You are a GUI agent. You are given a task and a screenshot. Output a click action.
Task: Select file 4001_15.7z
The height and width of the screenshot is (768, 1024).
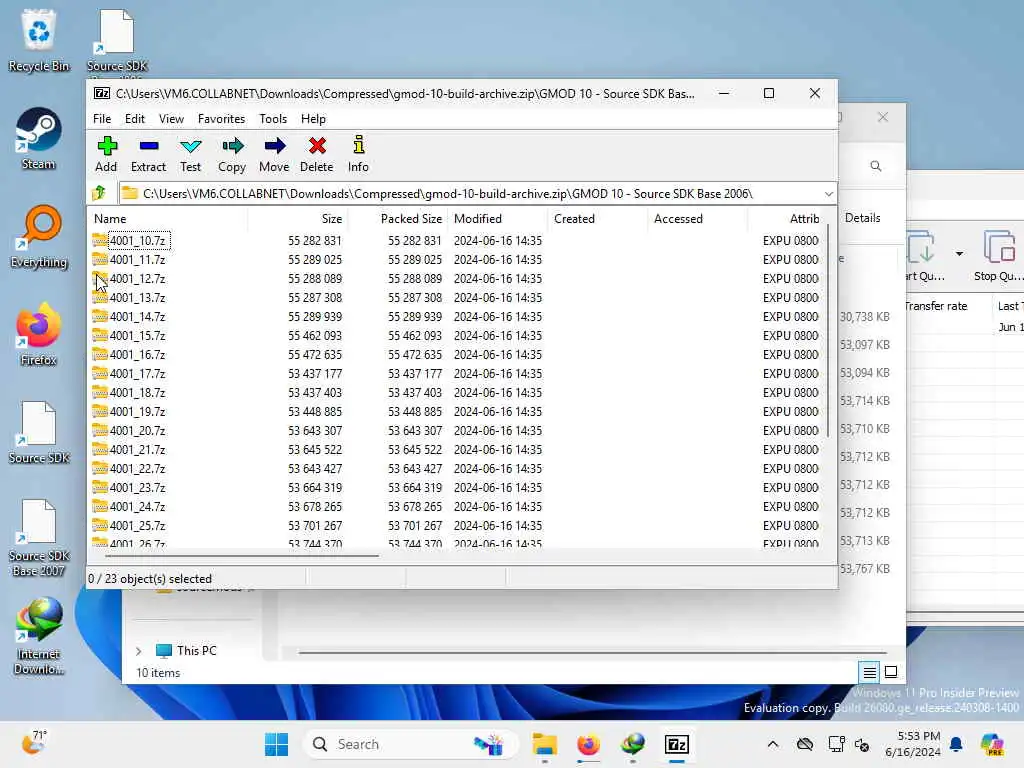coord(137,335)
